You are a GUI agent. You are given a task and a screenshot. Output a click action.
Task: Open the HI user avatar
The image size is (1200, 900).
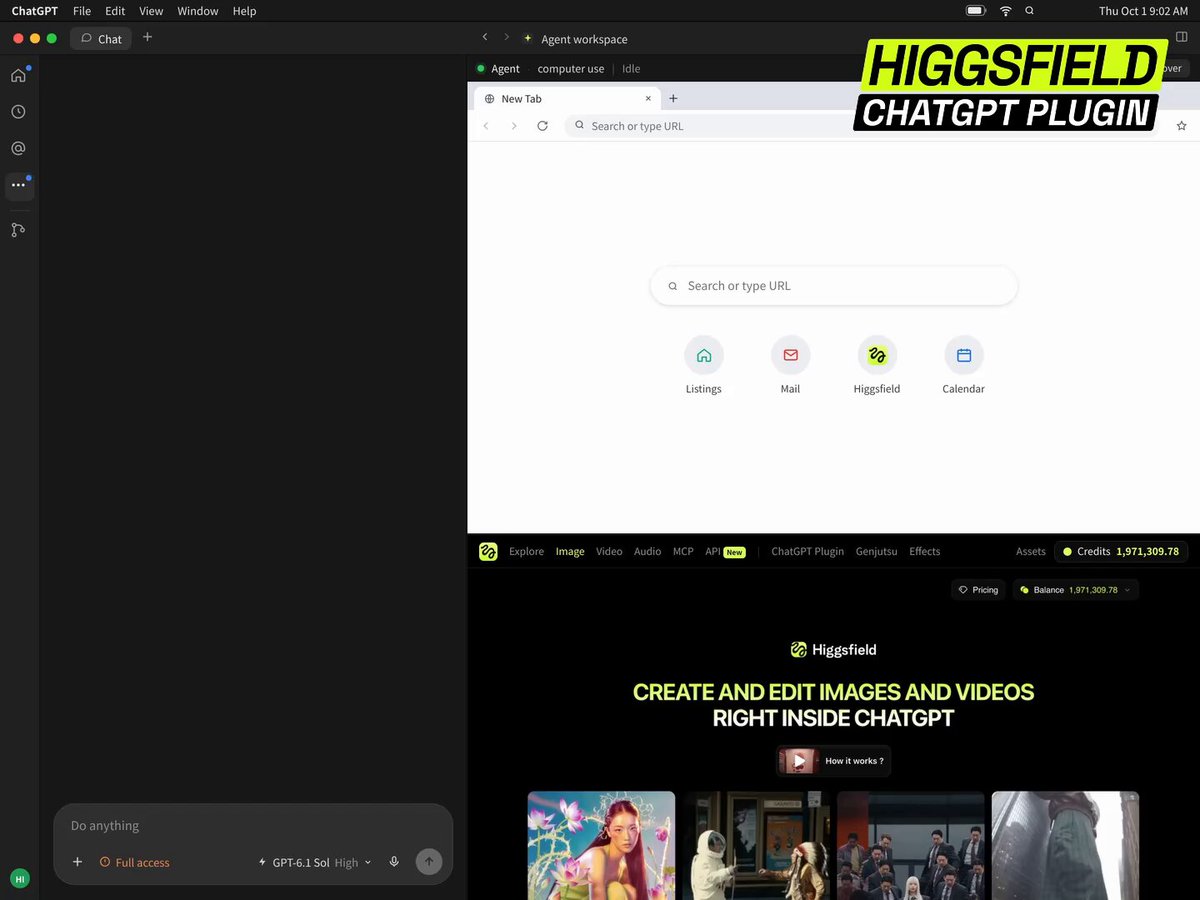tap(19, 878)
